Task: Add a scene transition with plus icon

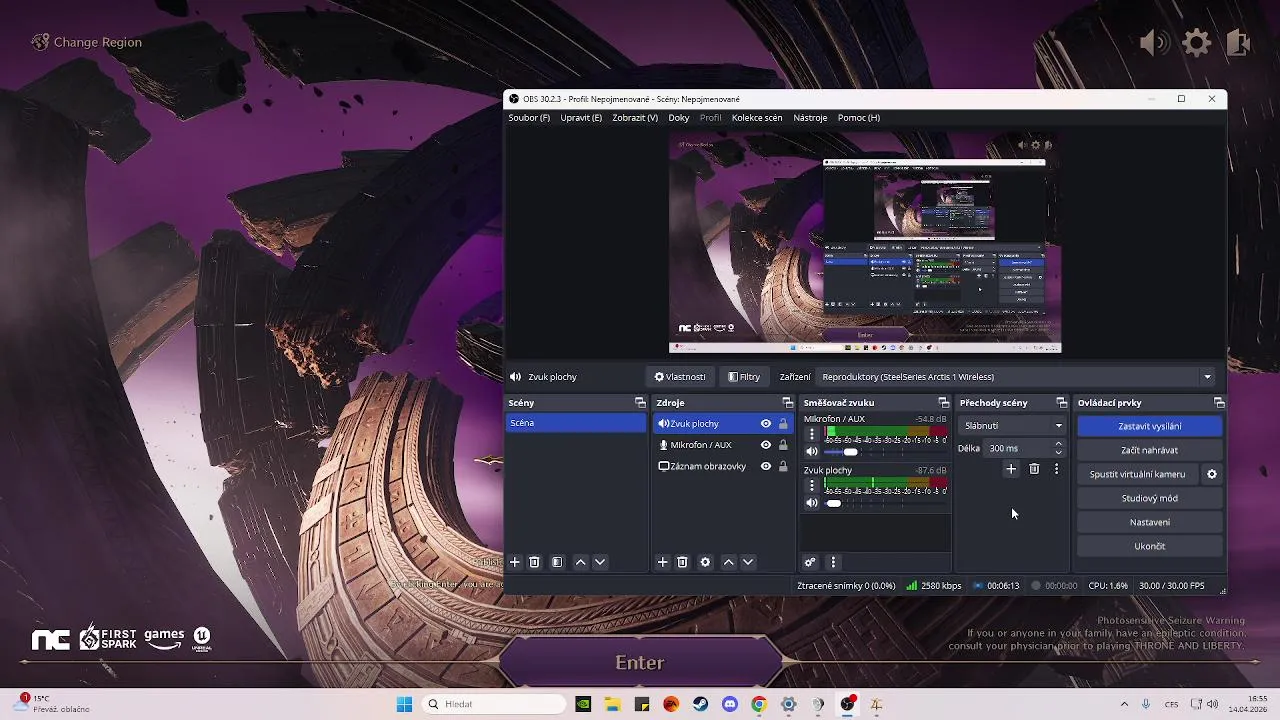Action: click(1011, 469)
